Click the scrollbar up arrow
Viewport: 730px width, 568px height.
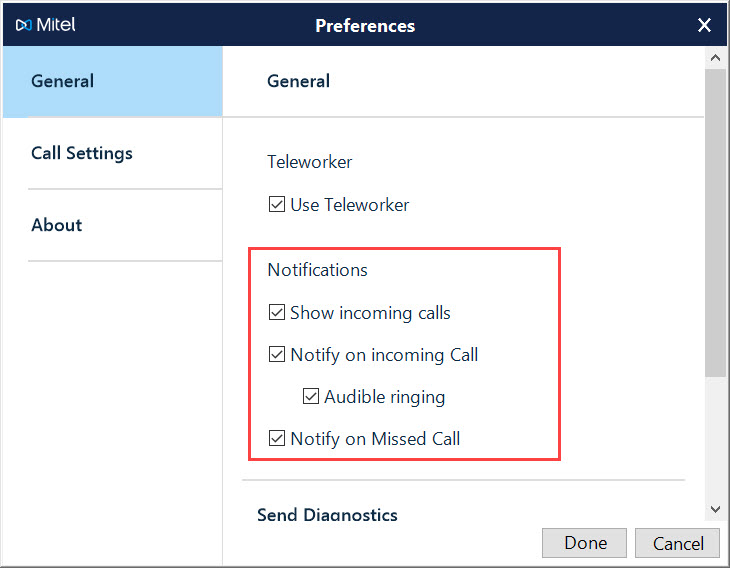(x=714, y=58)
